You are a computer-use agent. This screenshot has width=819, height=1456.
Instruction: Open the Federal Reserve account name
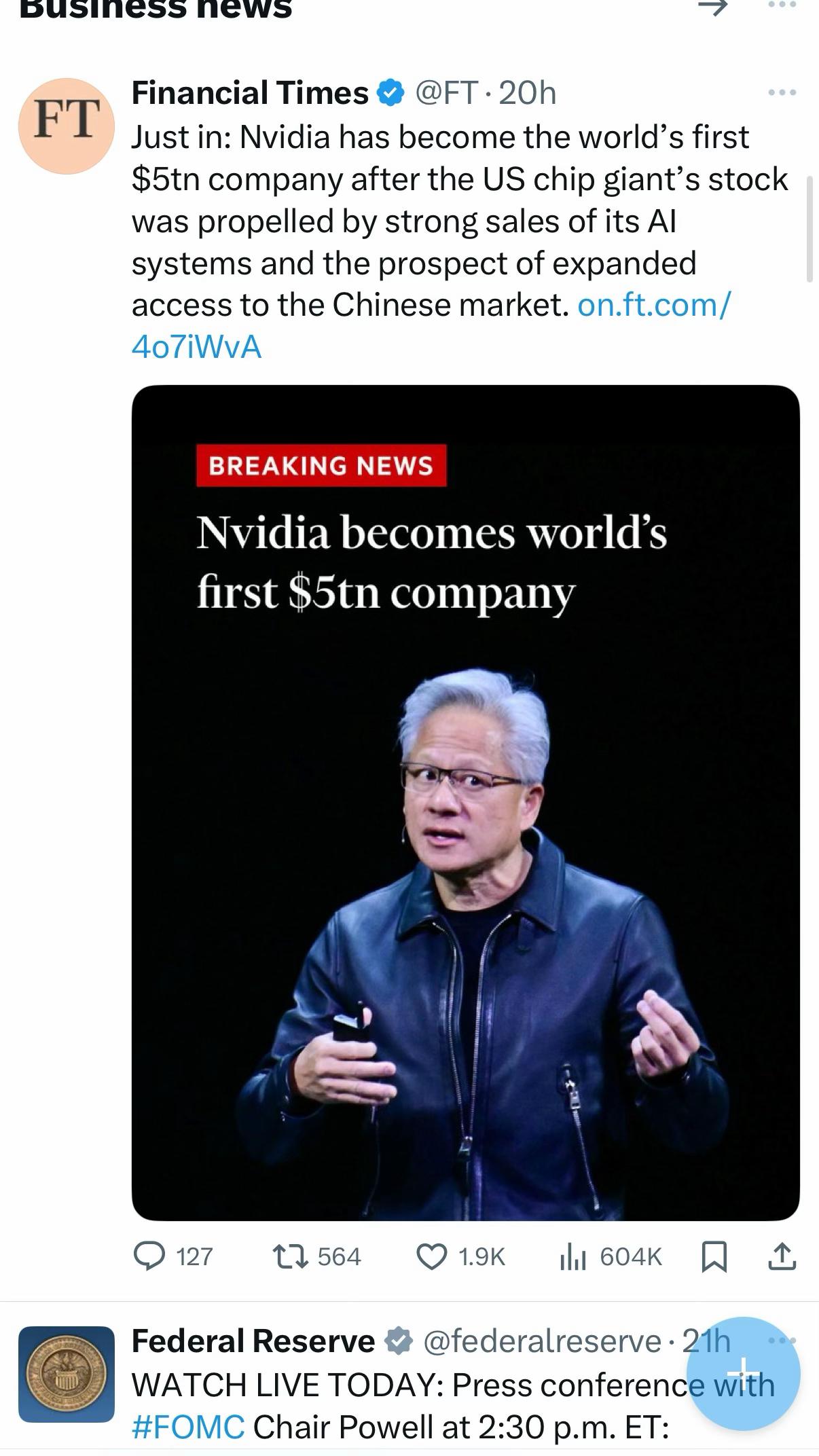click(x=253, y=1341)
